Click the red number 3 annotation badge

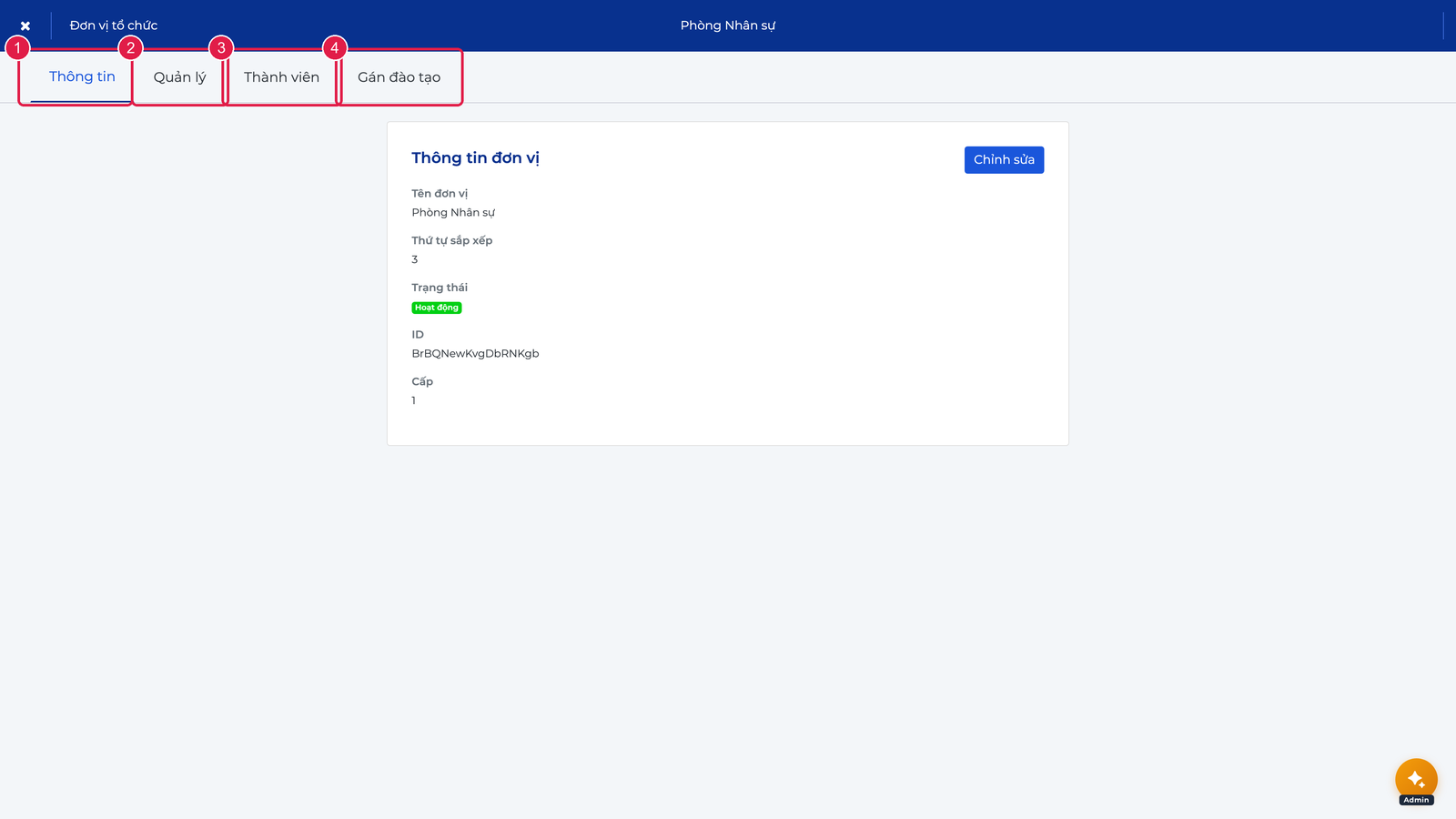pyautogui.click(x=221, y=48)
